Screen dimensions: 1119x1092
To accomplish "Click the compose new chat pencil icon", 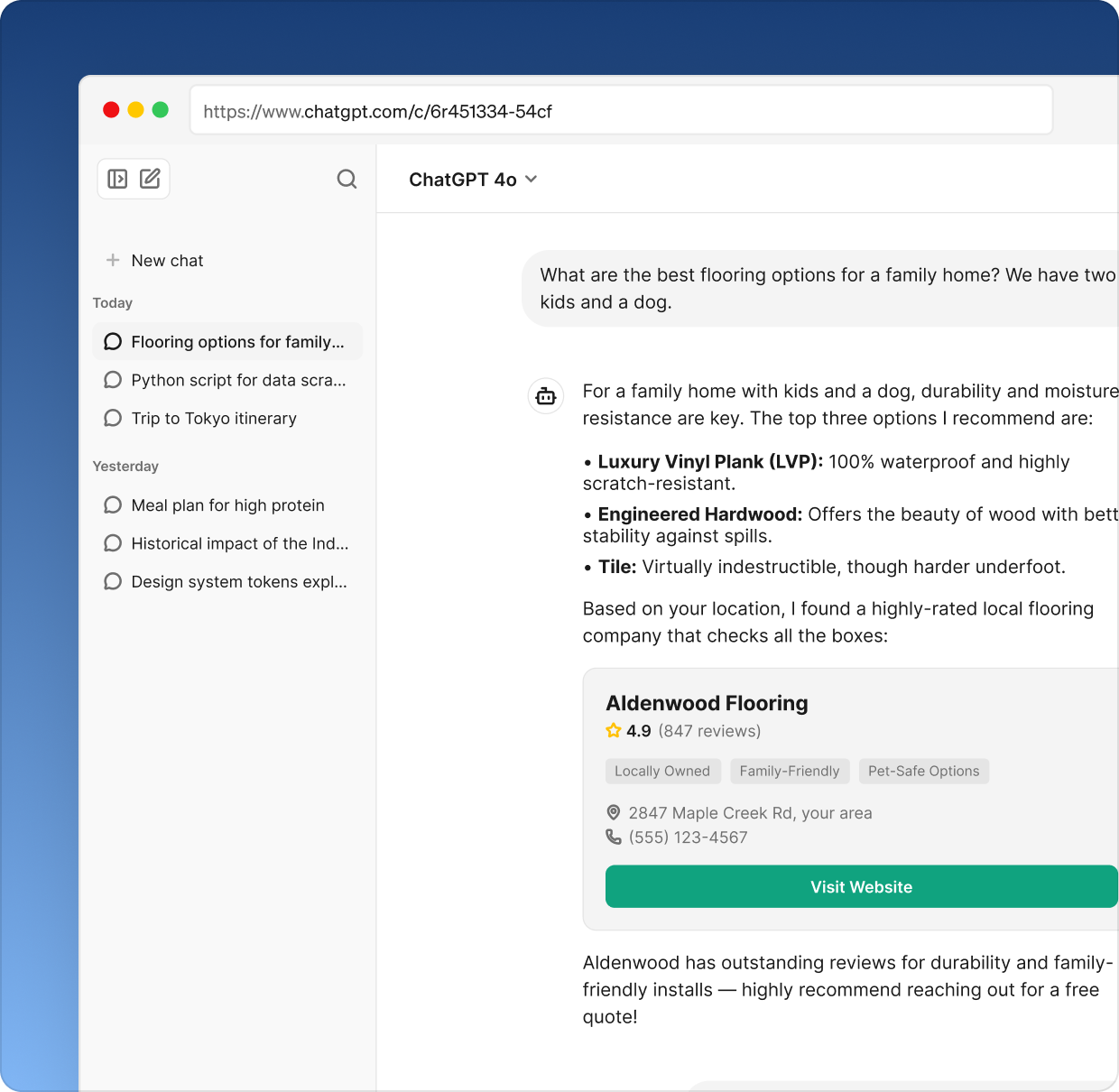I will click(150, 179).
